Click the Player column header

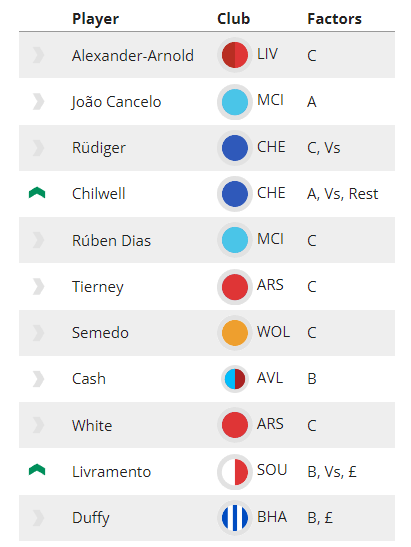[95, 19]
